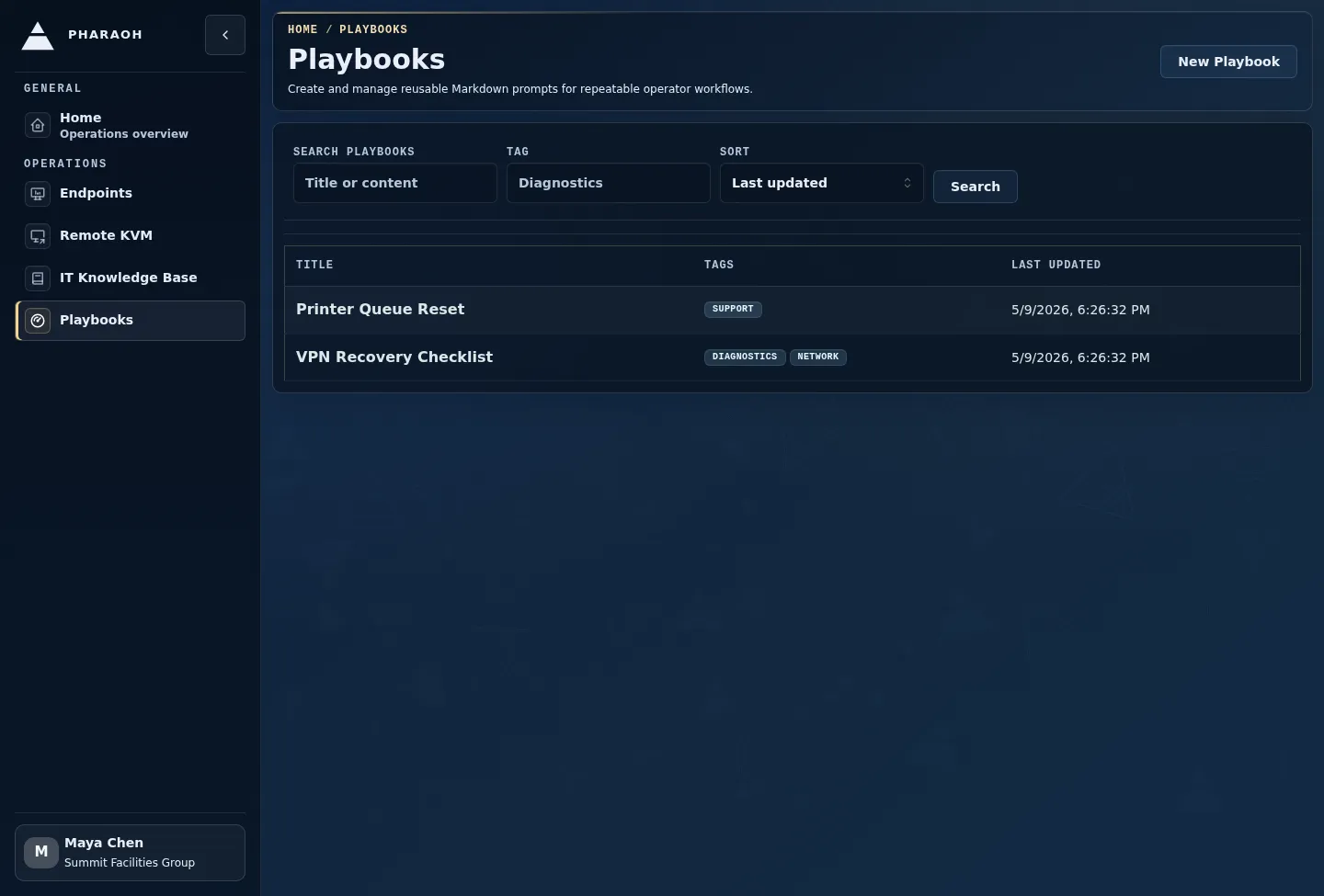
Task: Click the Pharaoh pyramid logo
Action: point(38,36)
